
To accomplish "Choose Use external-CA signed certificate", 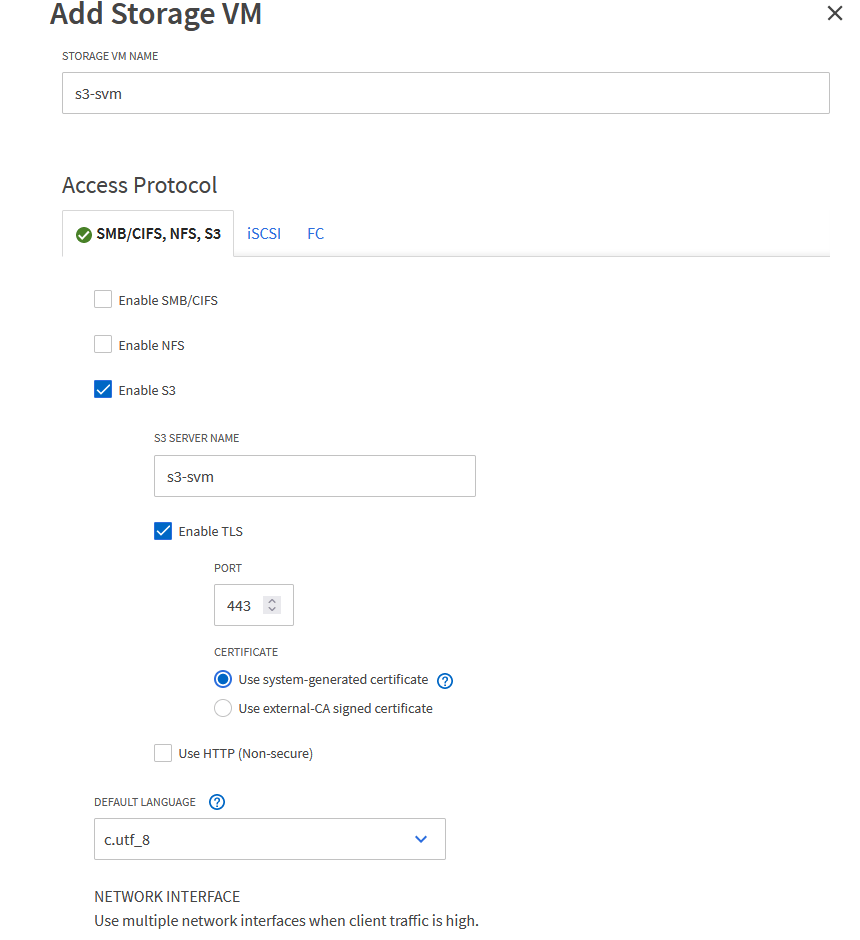I will [223, 708].
